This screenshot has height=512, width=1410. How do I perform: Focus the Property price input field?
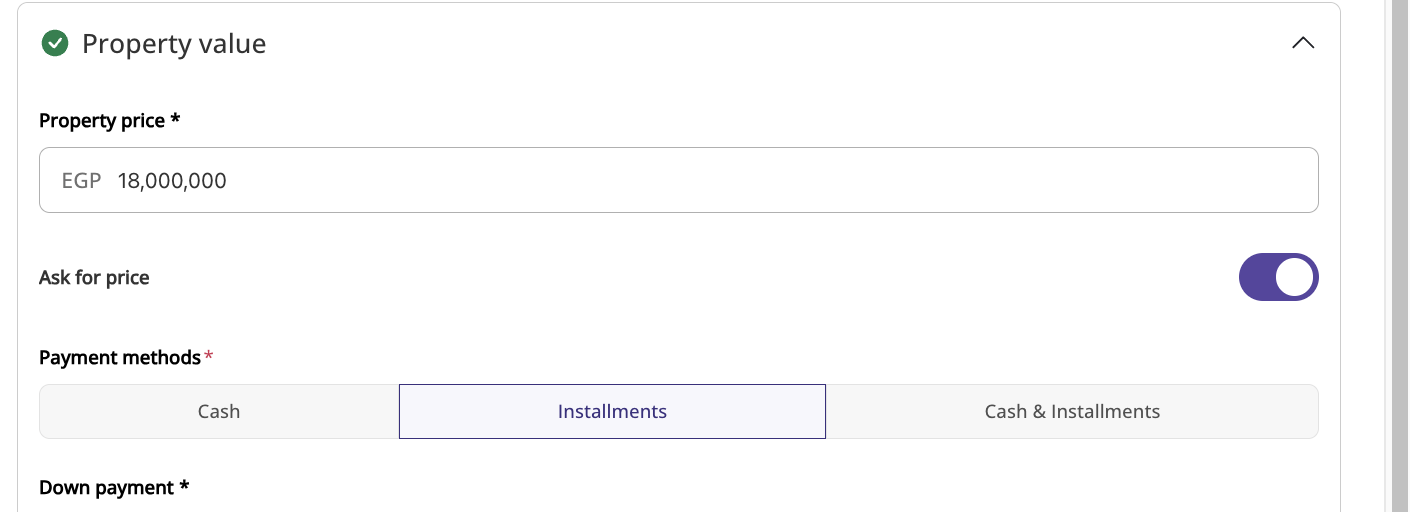(x=678, y=180)
